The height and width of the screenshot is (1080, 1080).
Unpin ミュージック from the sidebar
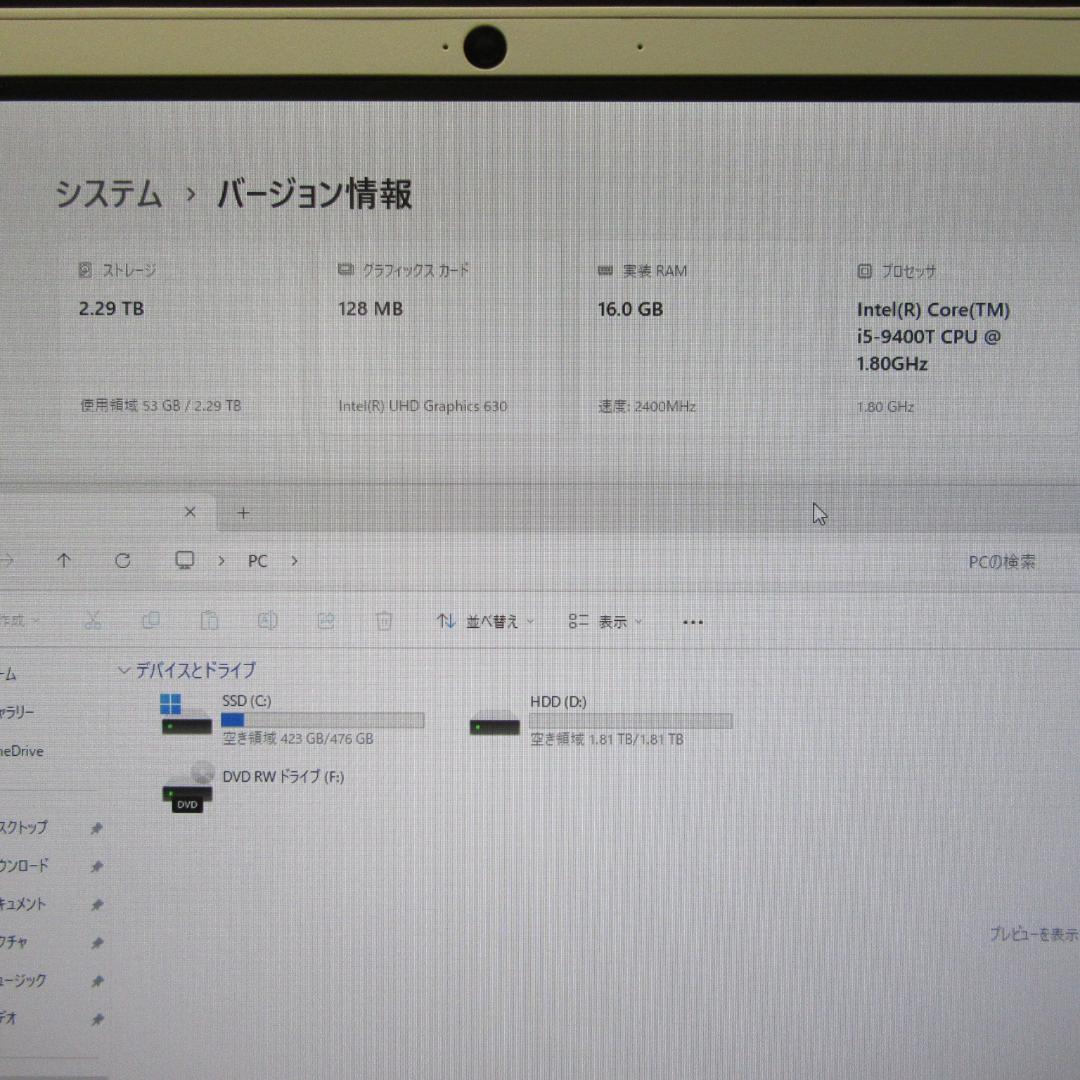(97, 981)
